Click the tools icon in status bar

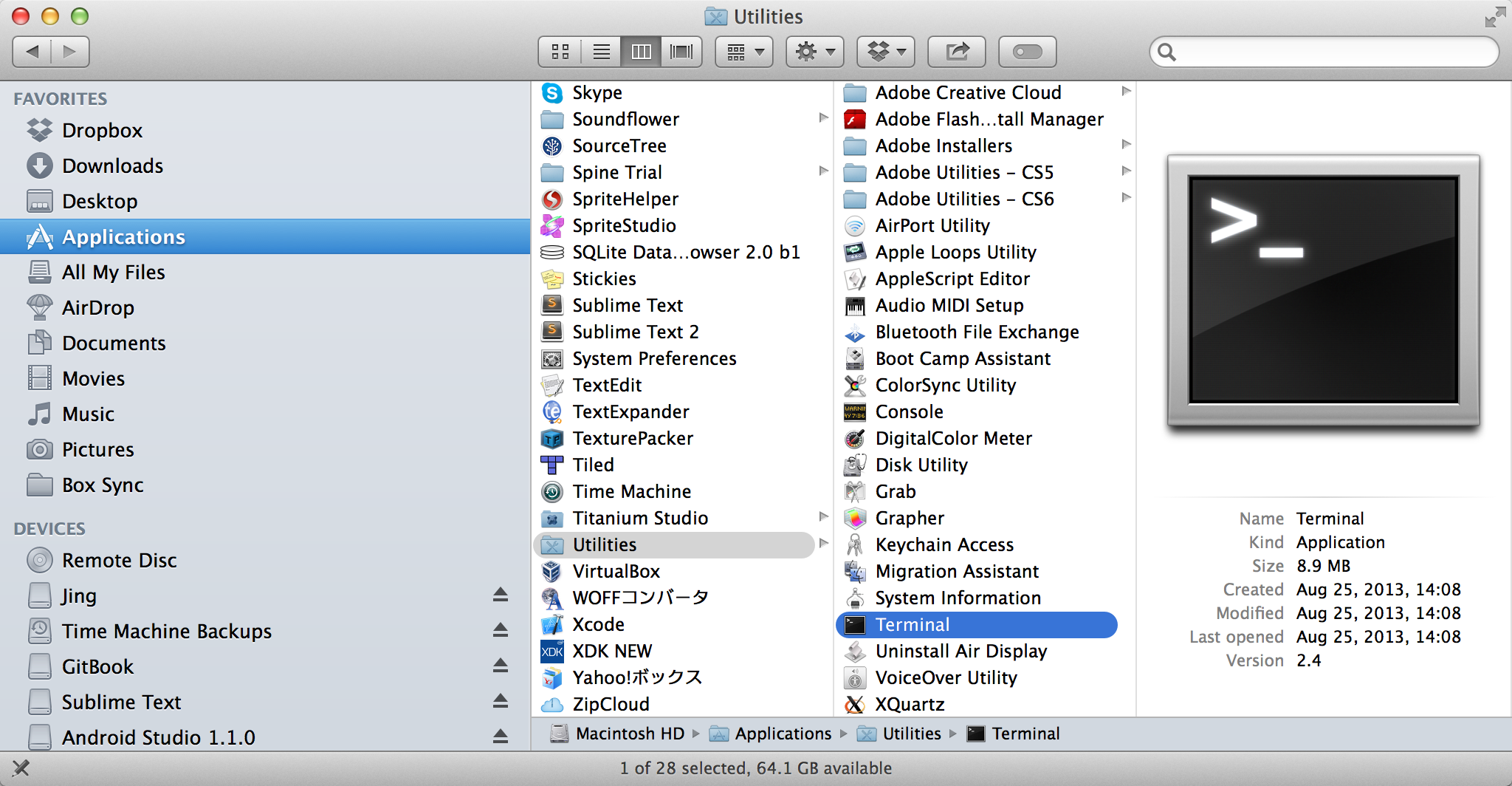point(21,768)
